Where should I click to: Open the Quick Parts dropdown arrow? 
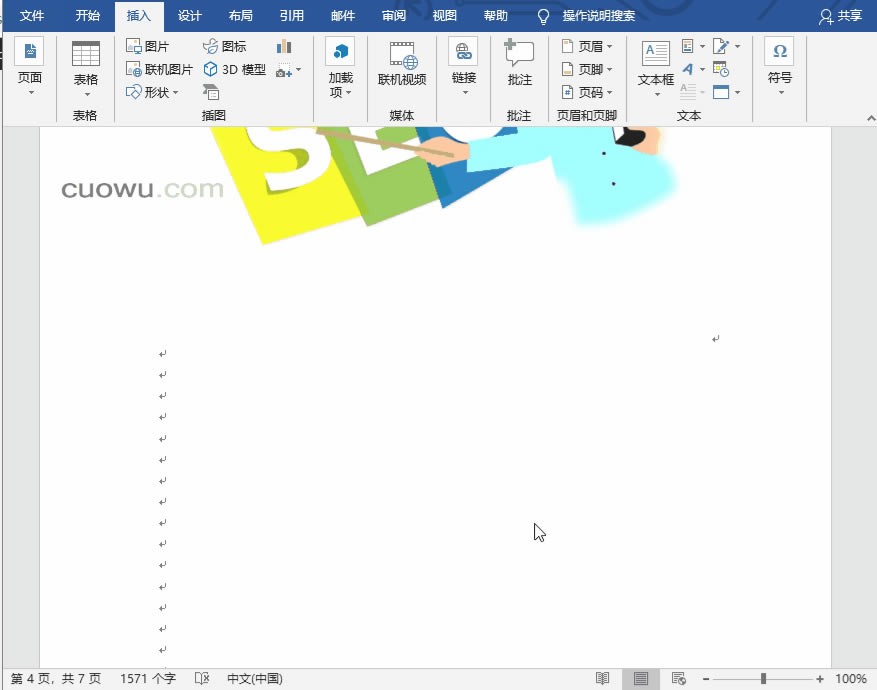[x=702, y=46]
